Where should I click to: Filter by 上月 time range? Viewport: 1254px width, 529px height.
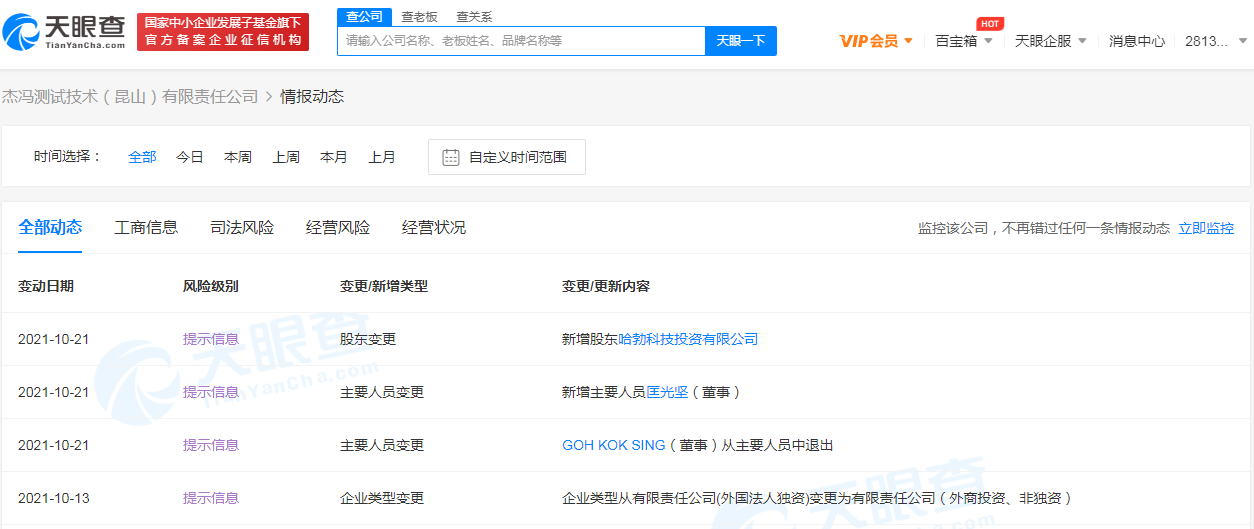pos(382,157)
